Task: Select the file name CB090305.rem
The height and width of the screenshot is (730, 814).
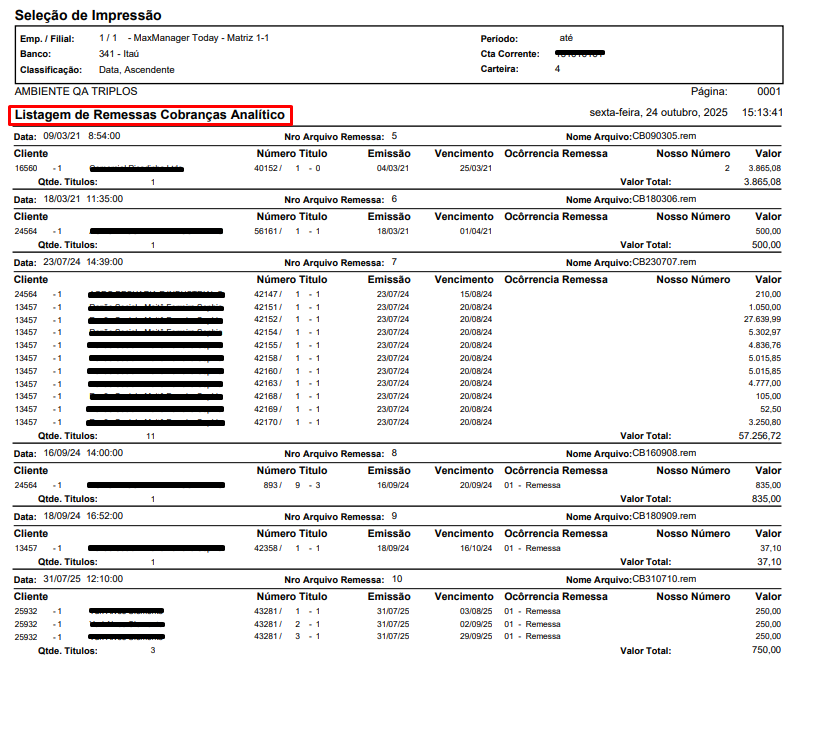Action: 664,136
